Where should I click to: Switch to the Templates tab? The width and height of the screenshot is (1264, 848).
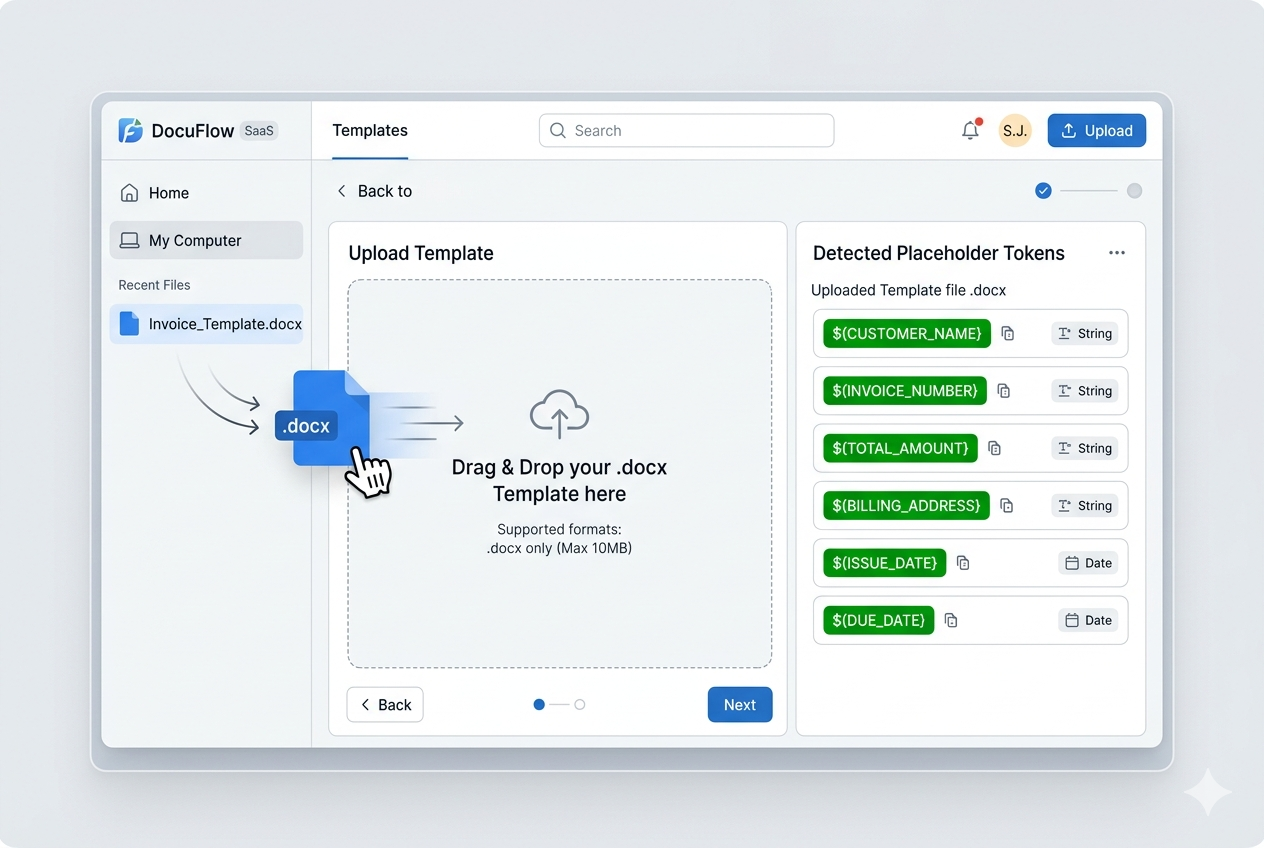pos(370,131)
